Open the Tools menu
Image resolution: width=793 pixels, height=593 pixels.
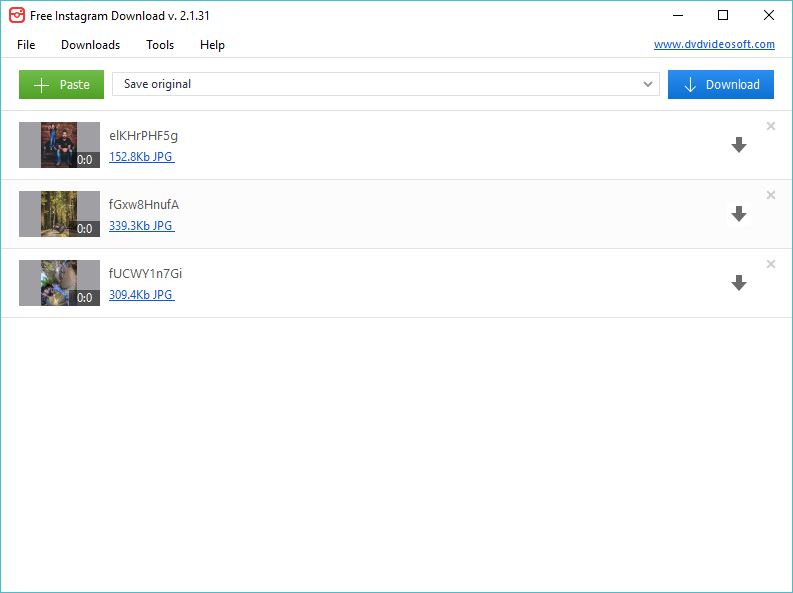coord(160,45)
